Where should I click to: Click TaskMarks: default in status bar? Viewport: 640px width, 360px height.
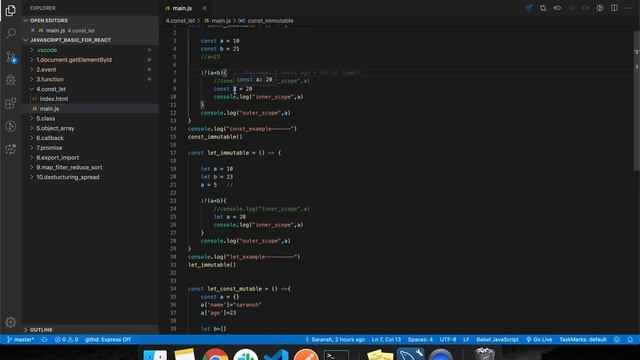point(582,340)
